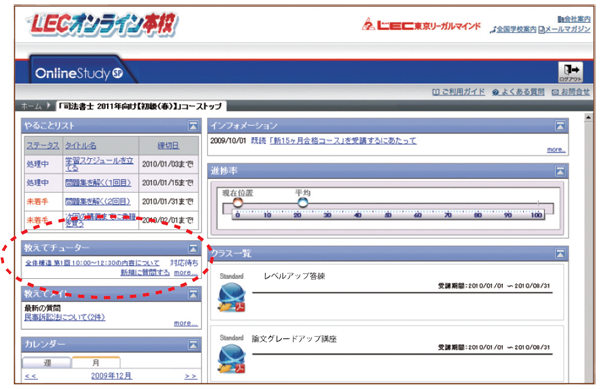Viewport: 600px width, 389px height.
Task: Click 2010/01/31まで deadline cell
Action: (168, 201)
